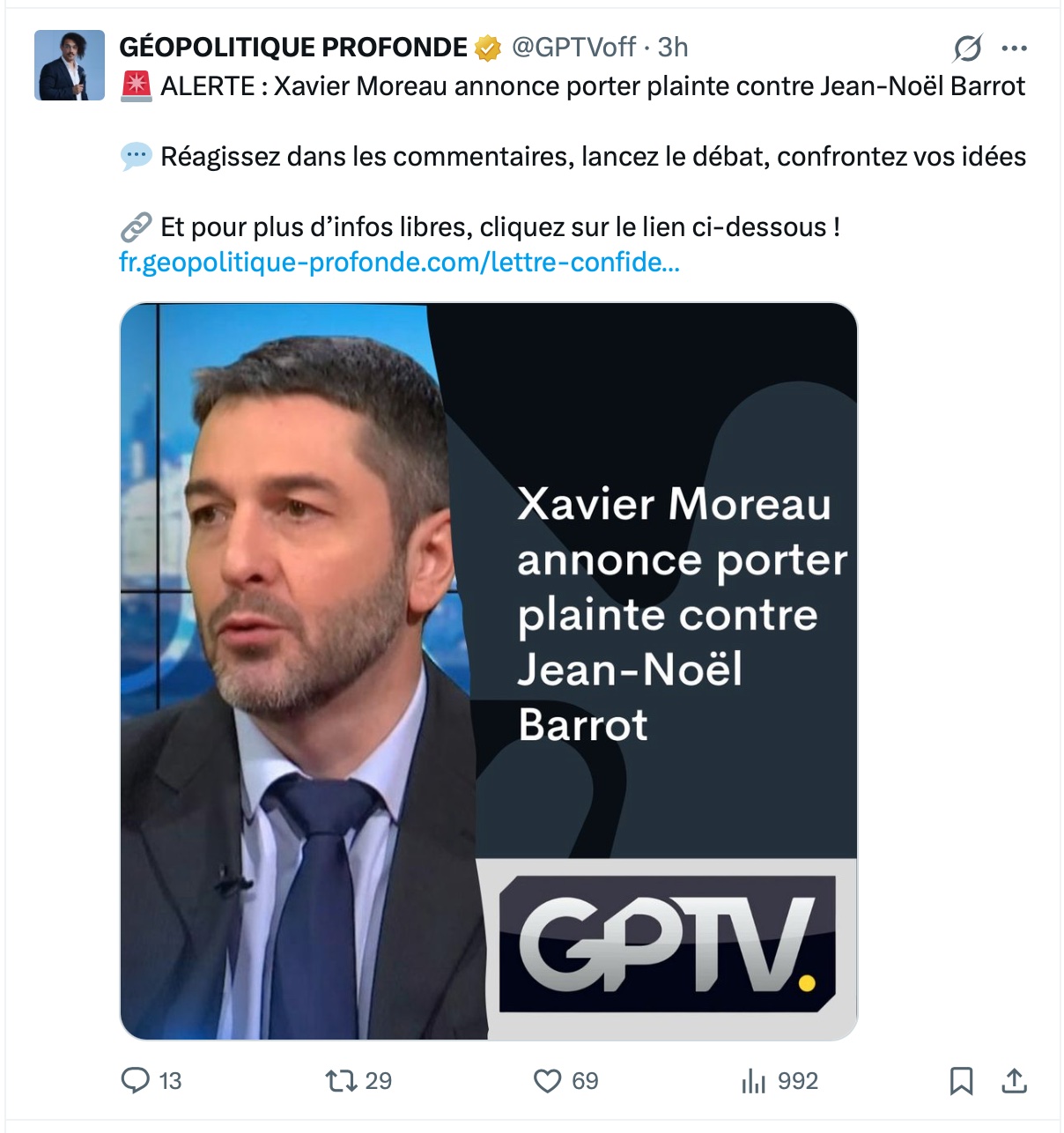Open the Xavier Moreau image attachment
1064x1133 pixels.
[x=488, y=671]
